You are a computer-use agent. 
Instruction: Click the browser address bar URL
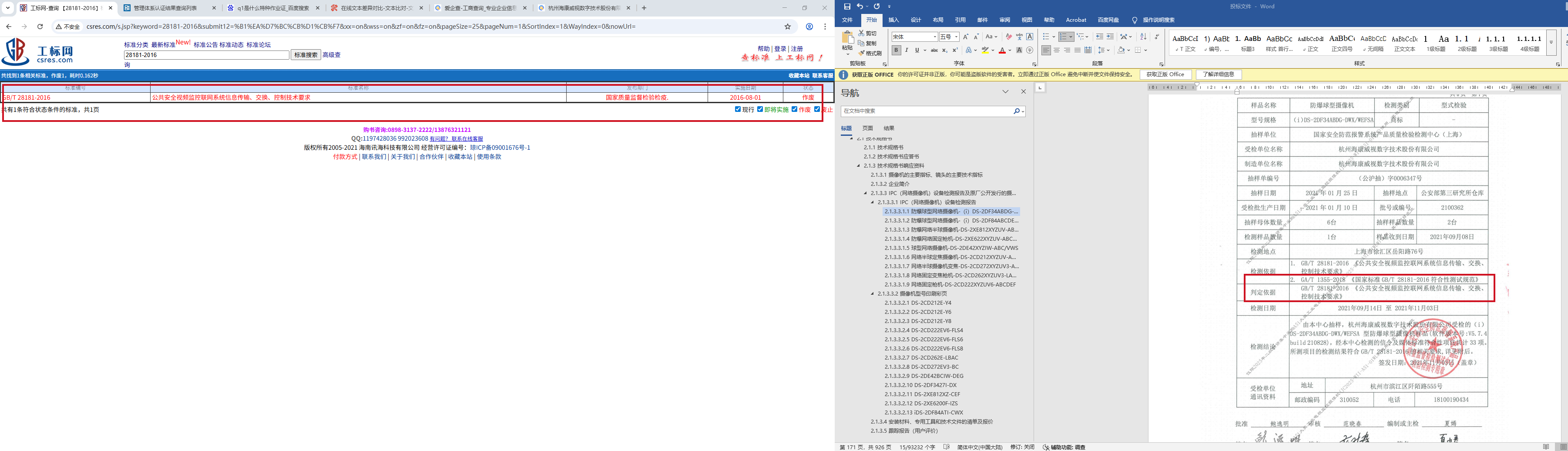pos(361,27)
